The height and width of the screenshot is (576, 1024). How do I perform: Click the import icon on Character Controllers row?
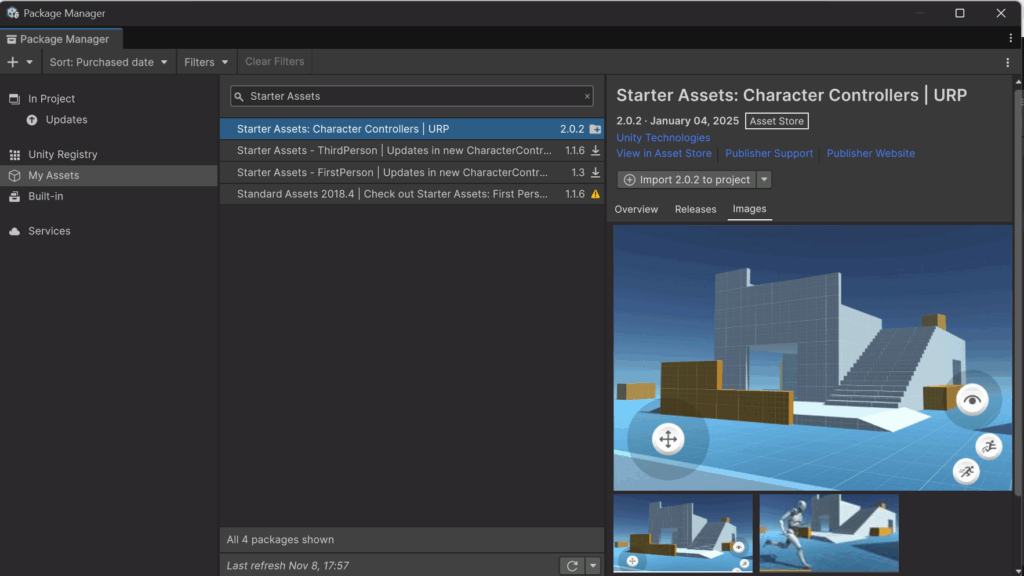pyautogui.click(x=596, y=129)
